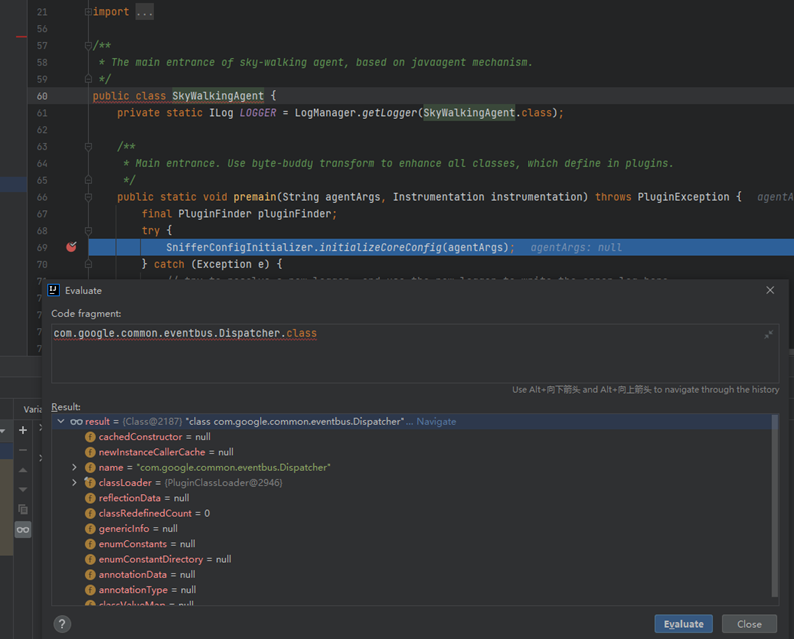Collapse the result tree node
This screenshot has height=639, width=794.
(x=61, y=422)
